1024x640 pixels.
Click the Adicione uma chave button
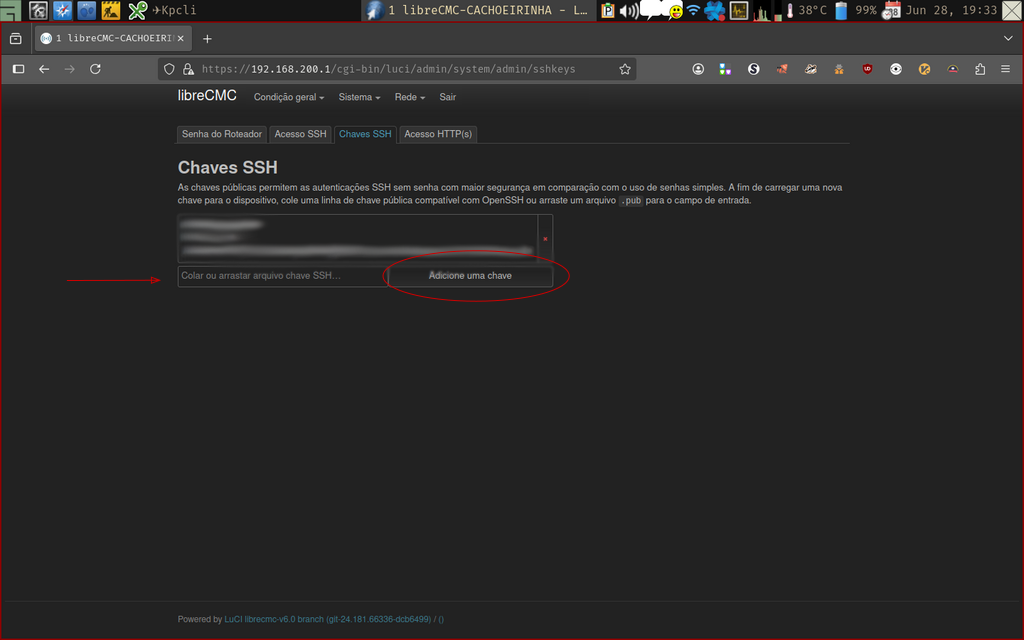tap(470, 276)
